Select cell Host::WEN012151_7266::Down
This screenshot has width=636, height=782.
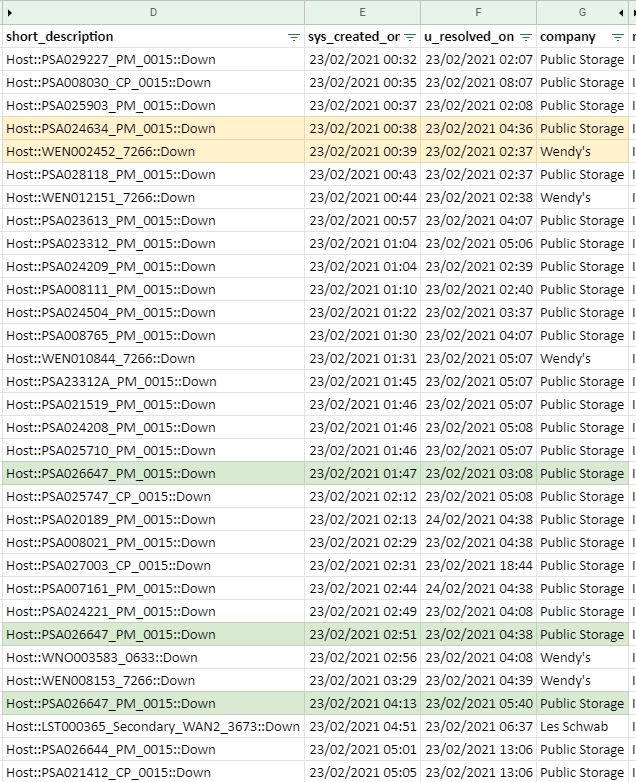coord(154,197)
